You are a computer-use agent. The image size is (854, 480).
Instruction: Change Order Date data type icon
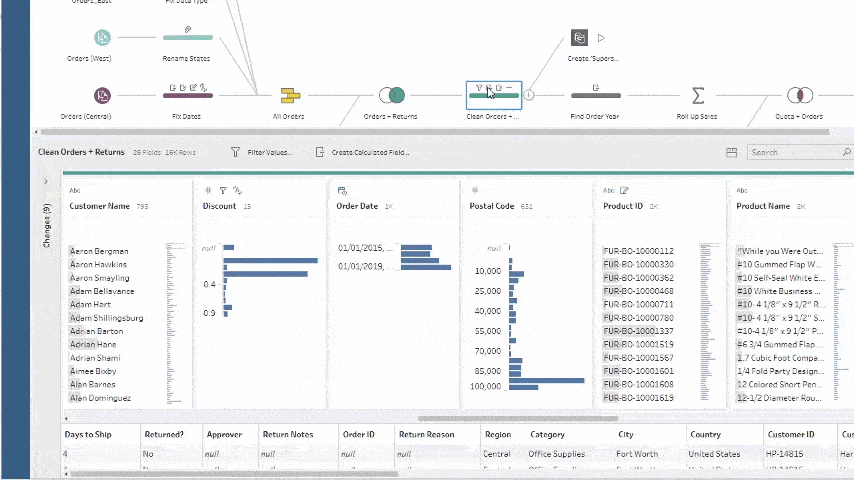point(342,189)
